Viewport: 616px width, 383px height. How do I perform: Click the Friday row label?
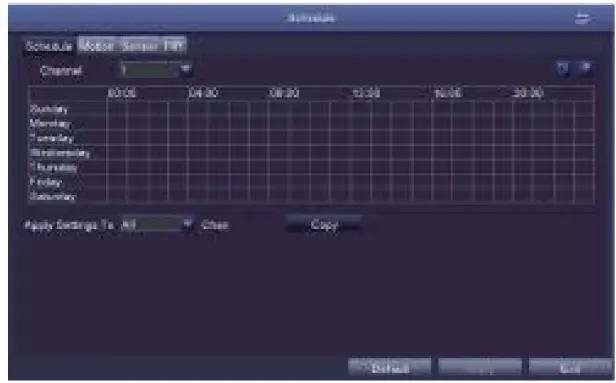(x=46, y=182)
